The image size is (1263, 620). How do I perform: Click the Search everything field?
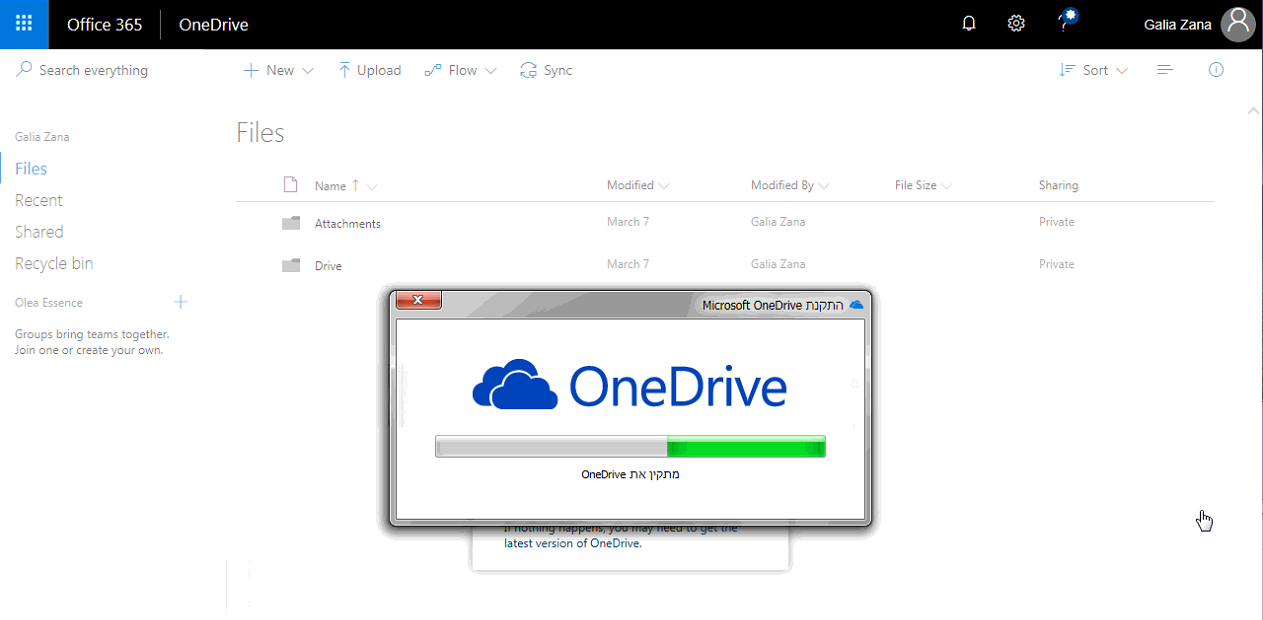[x=92, y=69]
